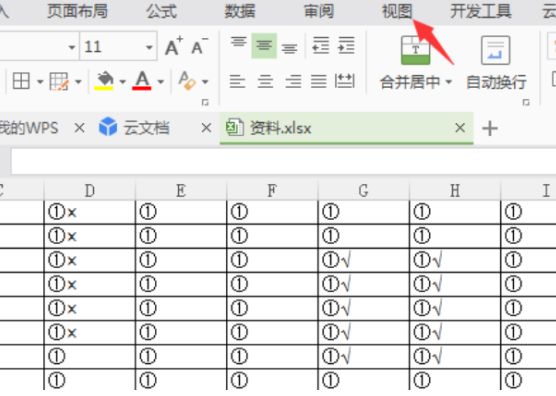Select column H header
The width and height of the screenshot is (556, 396).
[455, 191]
